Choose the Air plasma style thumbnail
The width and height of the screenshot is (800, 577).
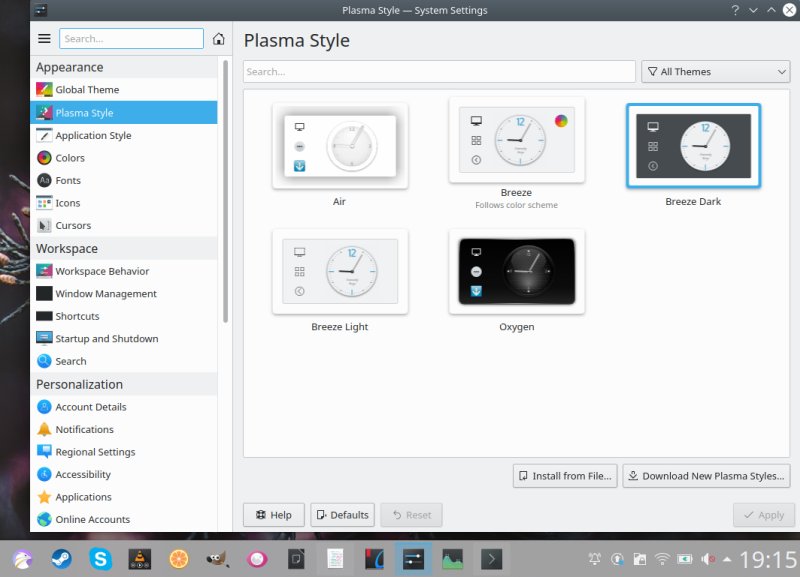(x=339, y=146)
